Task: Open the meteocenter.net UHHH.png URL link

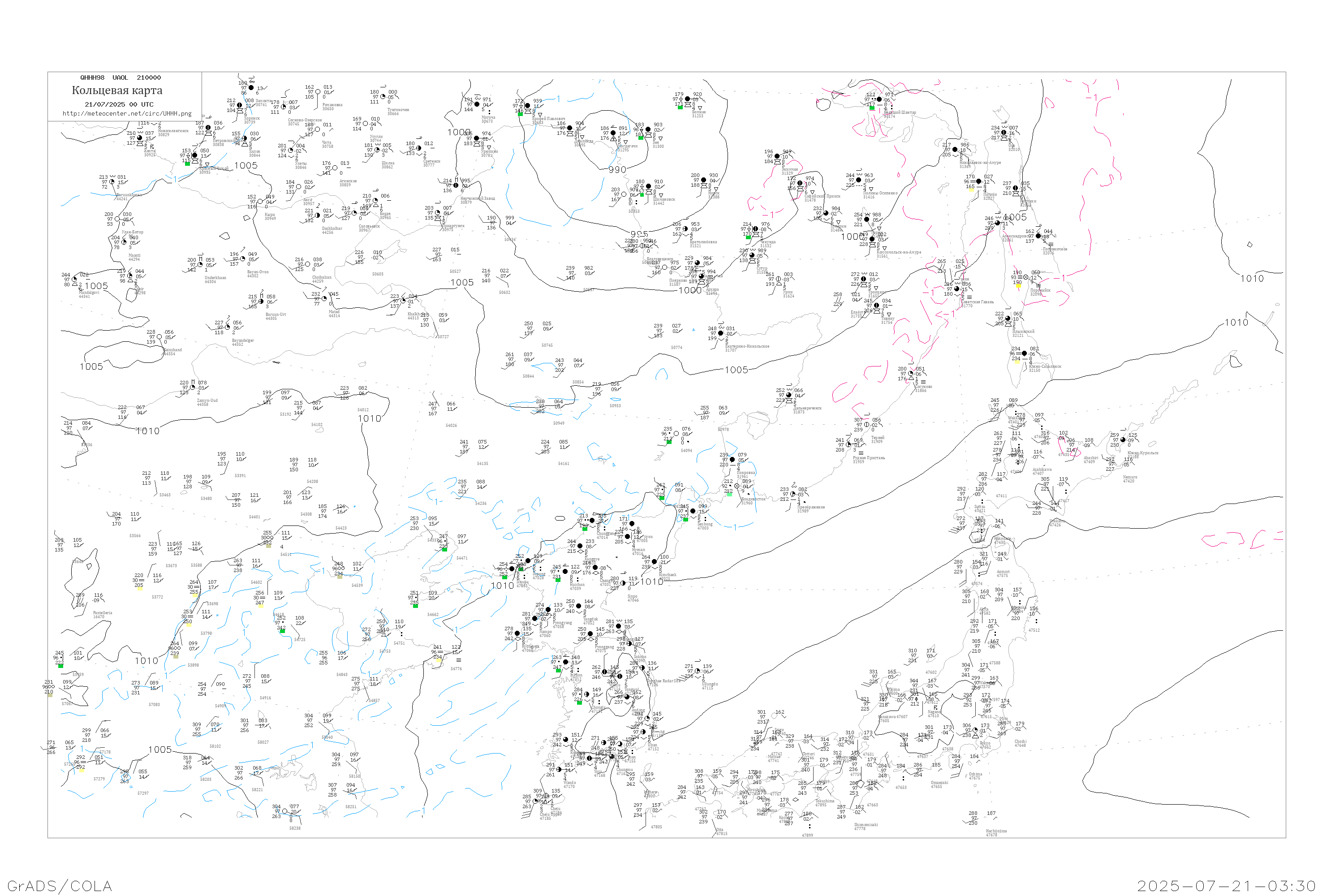Action: 127,114
